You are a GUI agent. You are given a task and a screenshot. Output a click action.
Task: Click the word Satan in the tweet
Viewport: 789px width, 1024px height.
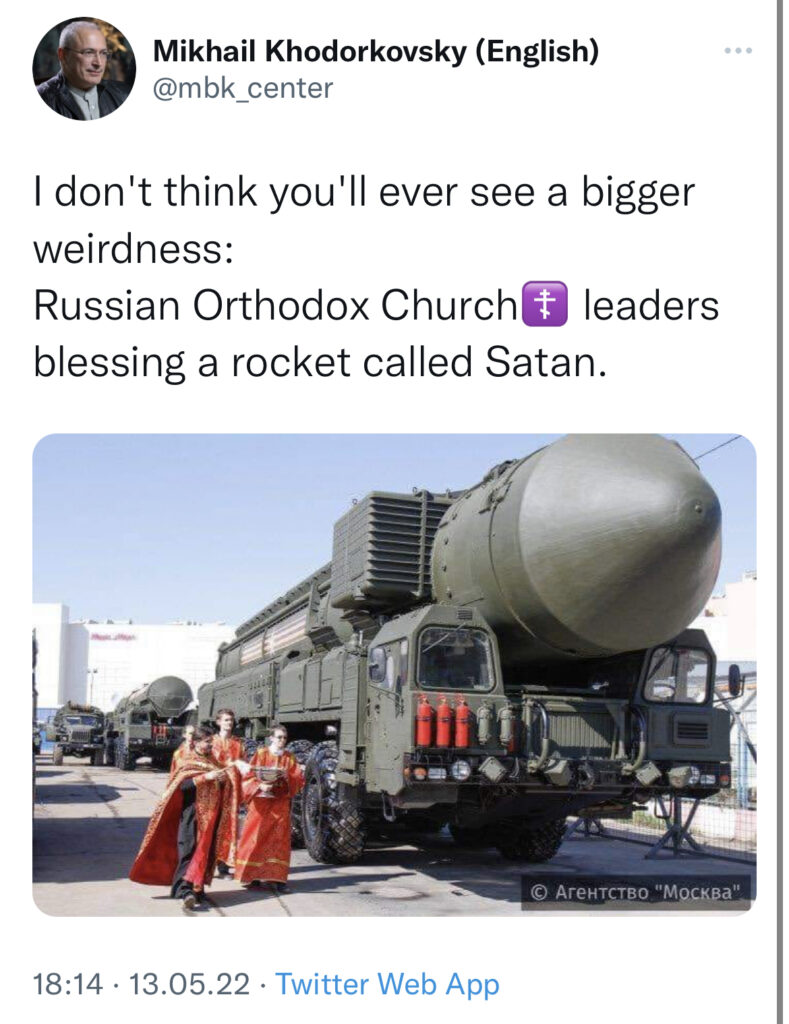(541, 362)
